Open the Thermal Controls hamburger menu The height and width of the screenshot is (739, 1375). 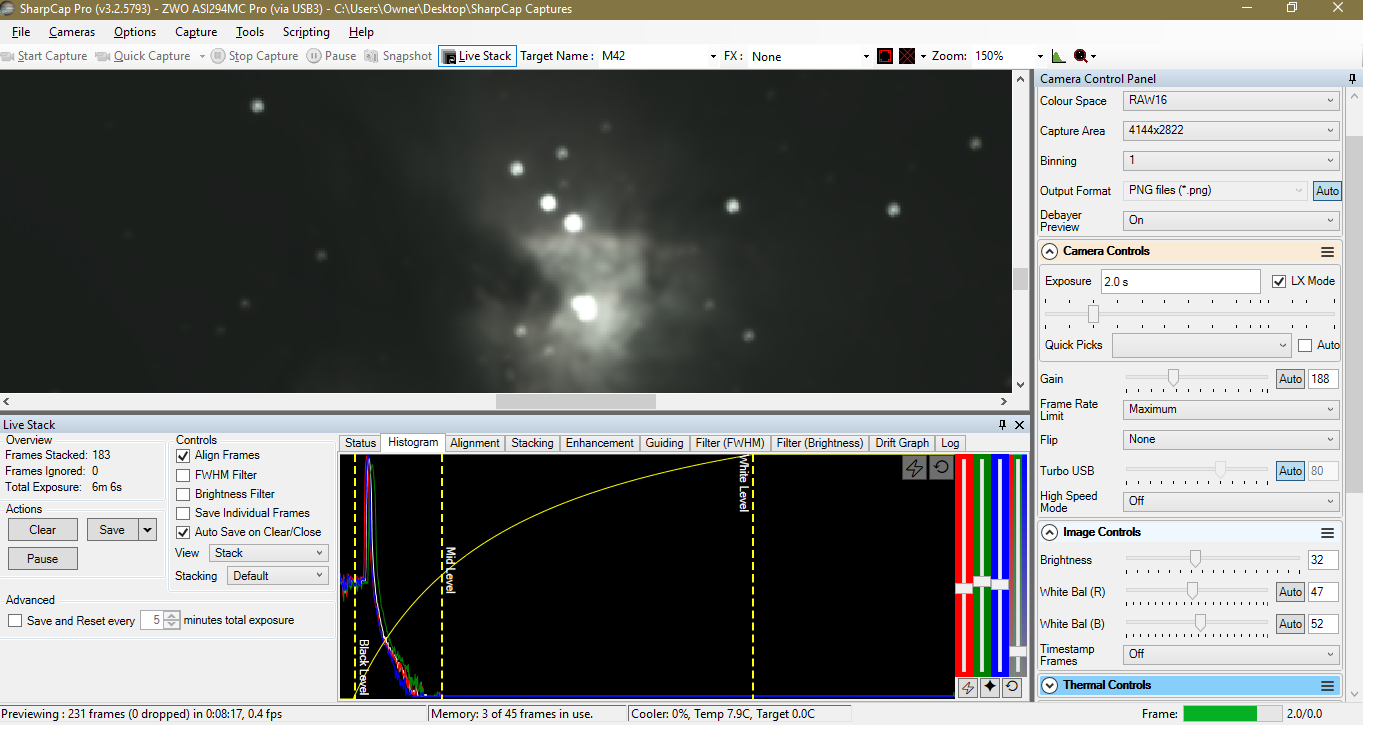tap(1328, 686)
